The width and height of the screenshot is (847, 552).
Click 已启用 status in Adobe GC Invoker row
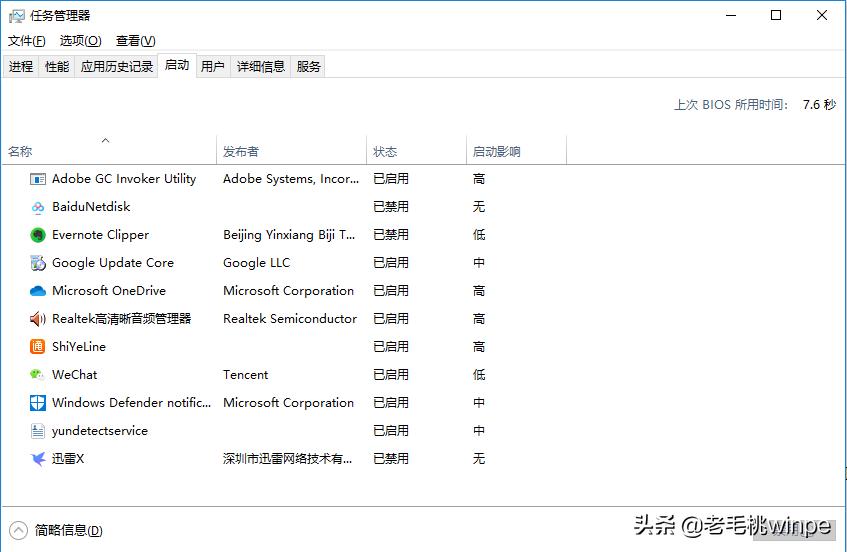[x=391, y=179]
